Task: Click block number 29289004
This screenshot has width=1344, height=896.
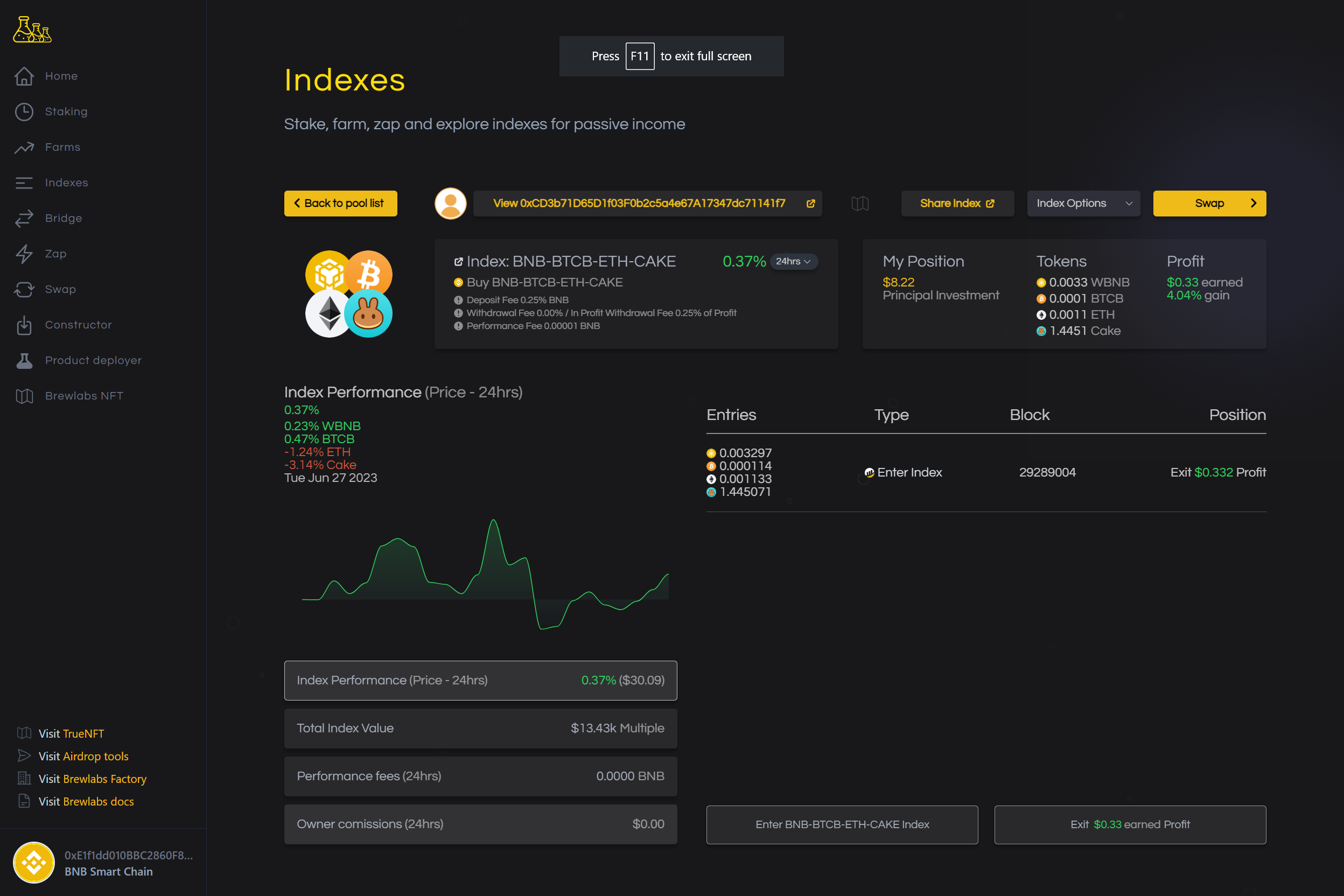Action: click(x=1047, y=473)
